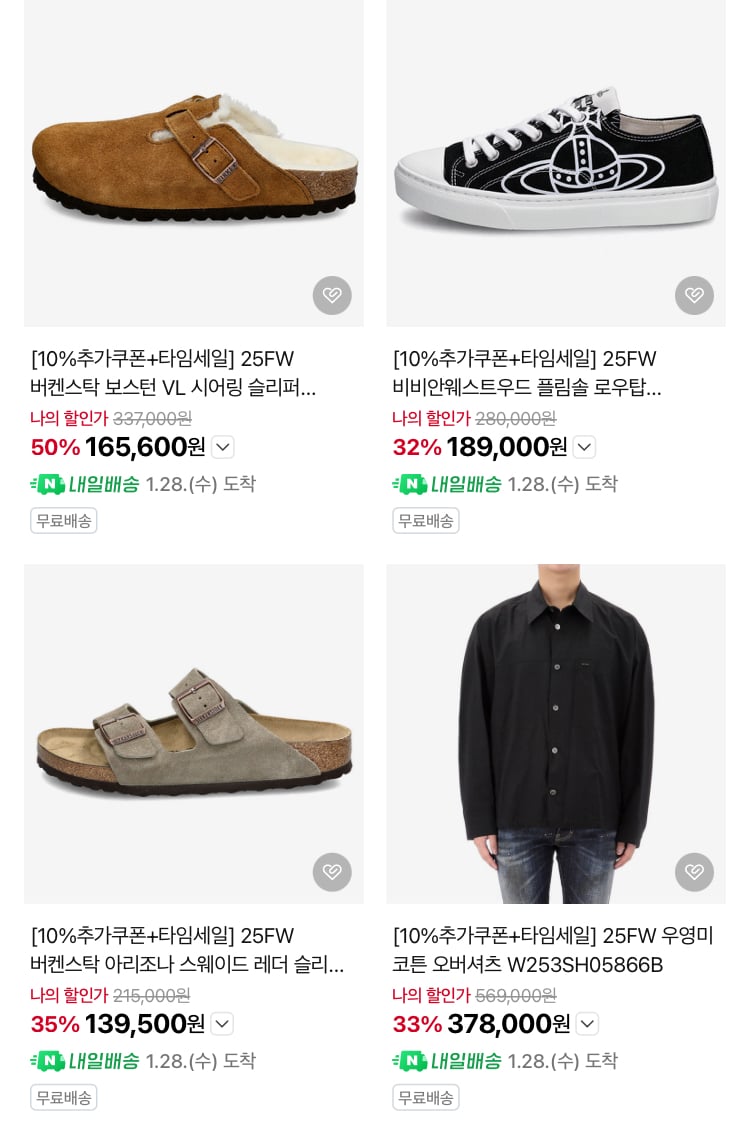This screenshot has height=1137, width=750.
Task: Add Birkenstock Boston slipper to wishlist
Action: click(x=332, y=295)
